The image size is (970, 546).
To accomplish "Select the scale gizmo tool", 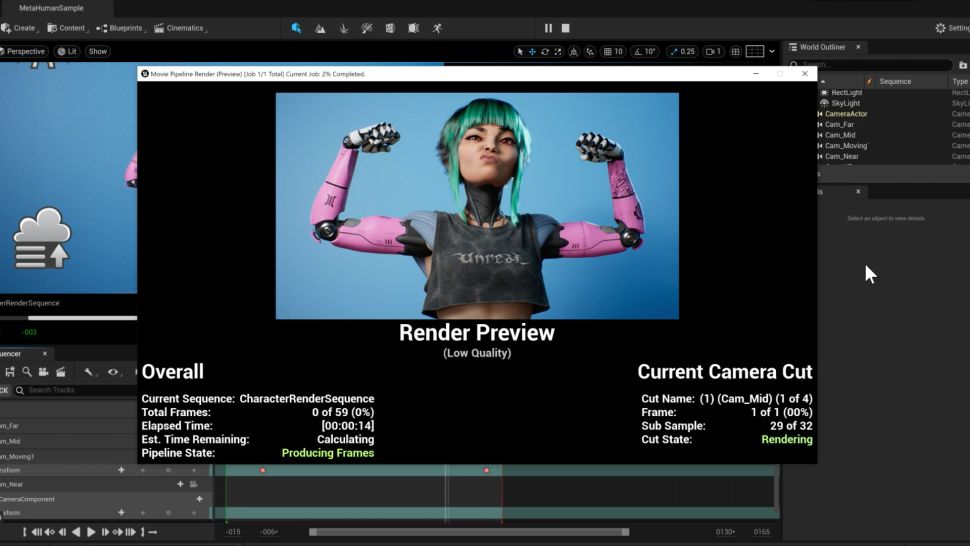I will tap(558, 51).
